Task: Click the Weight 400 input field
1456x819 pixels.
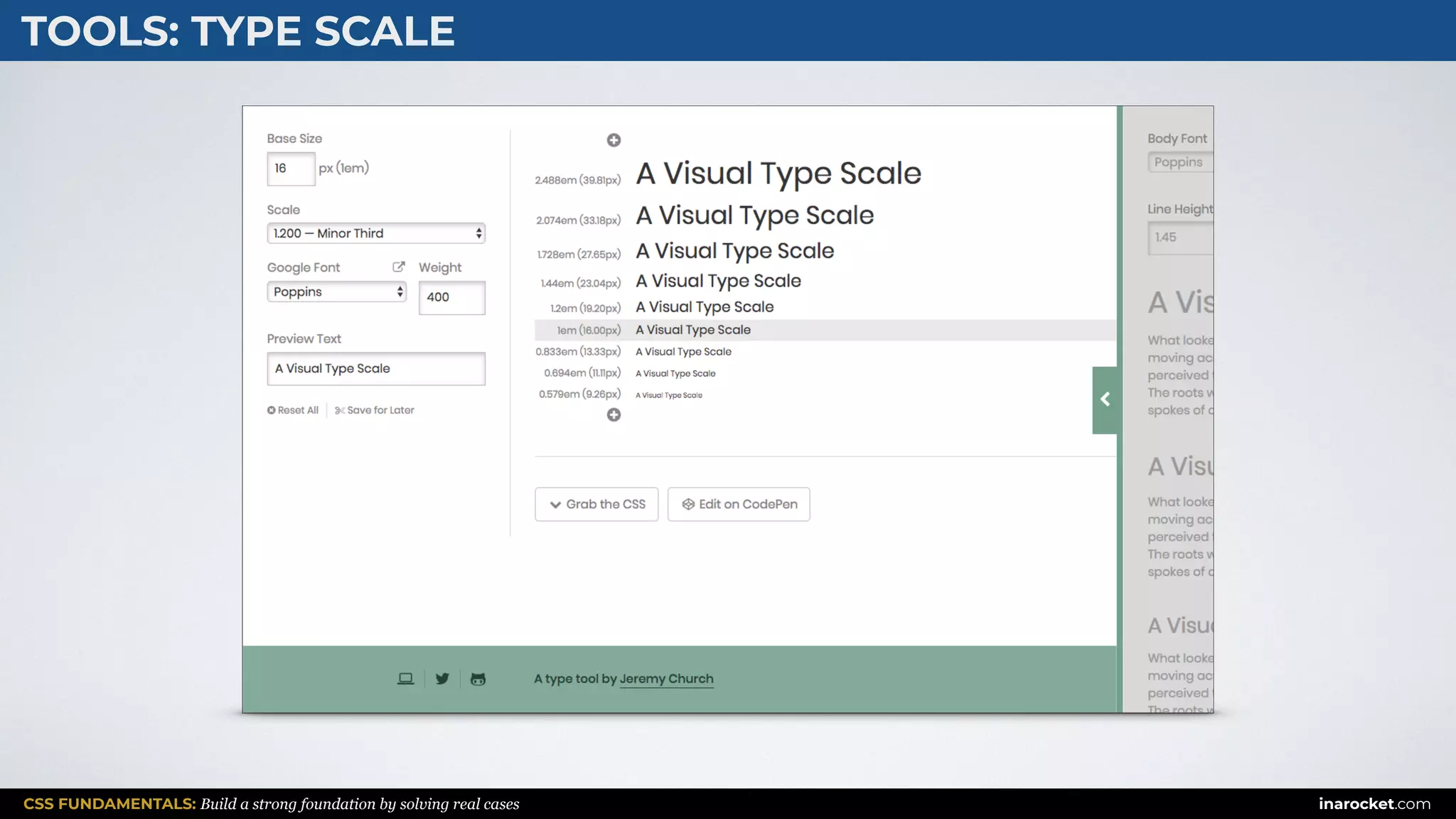Action: pyautogui.click(x=451, y=297)
